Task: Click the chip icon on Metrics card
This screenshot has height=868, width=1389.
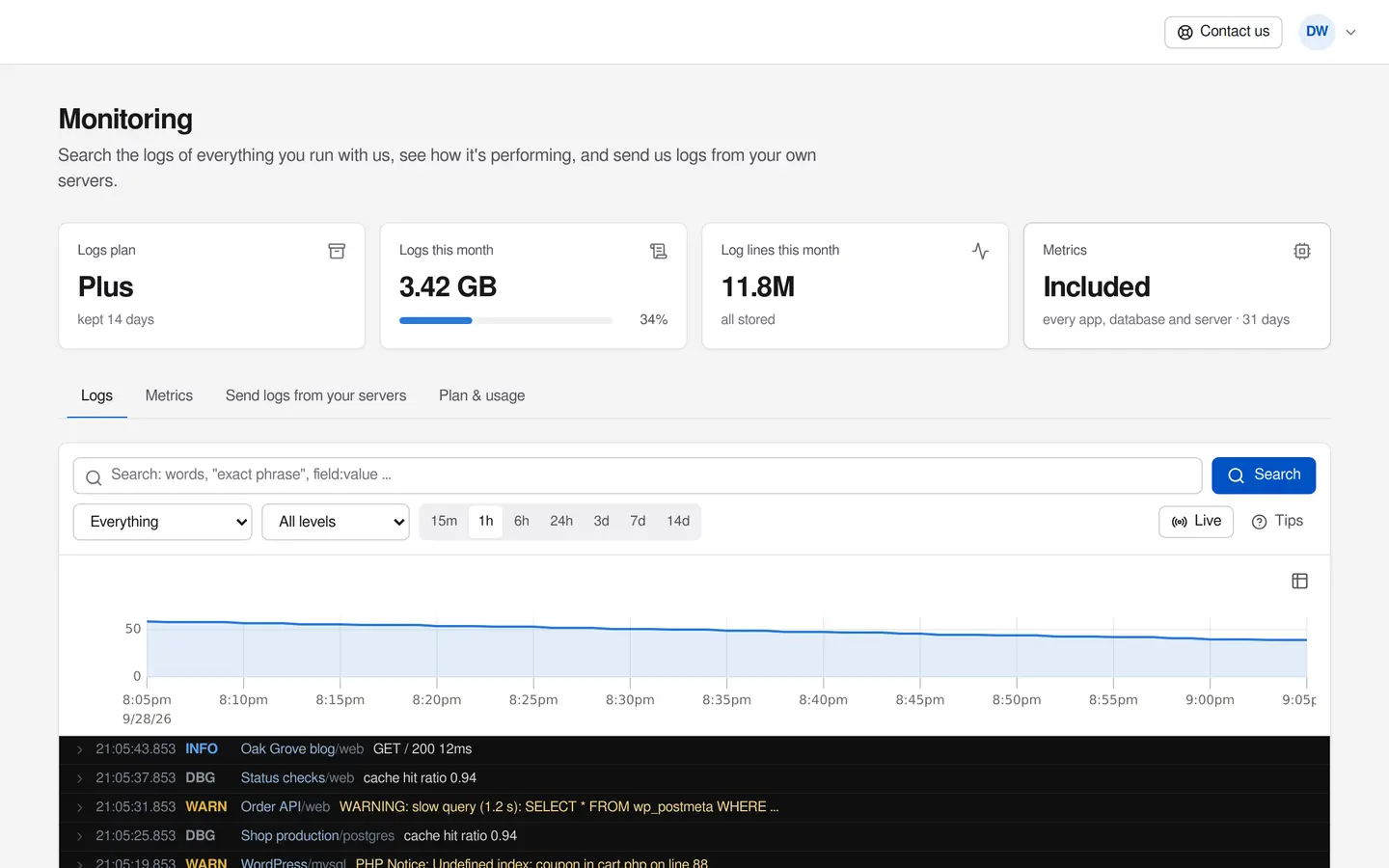Action: (x=1302, y=251)
